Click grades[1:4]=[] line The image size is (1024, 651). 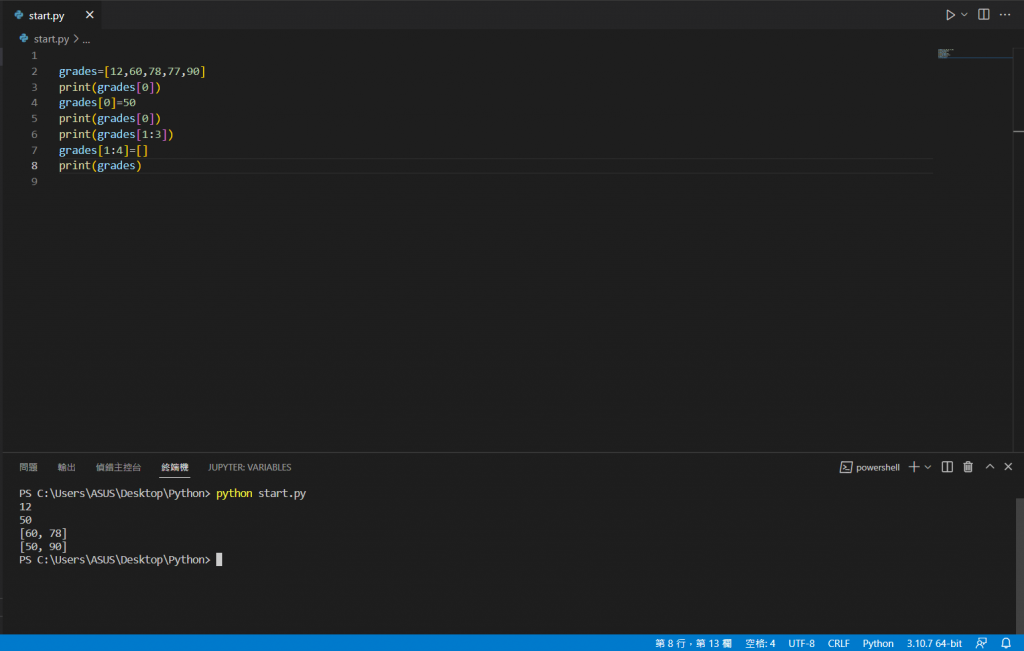pos(103,150)
